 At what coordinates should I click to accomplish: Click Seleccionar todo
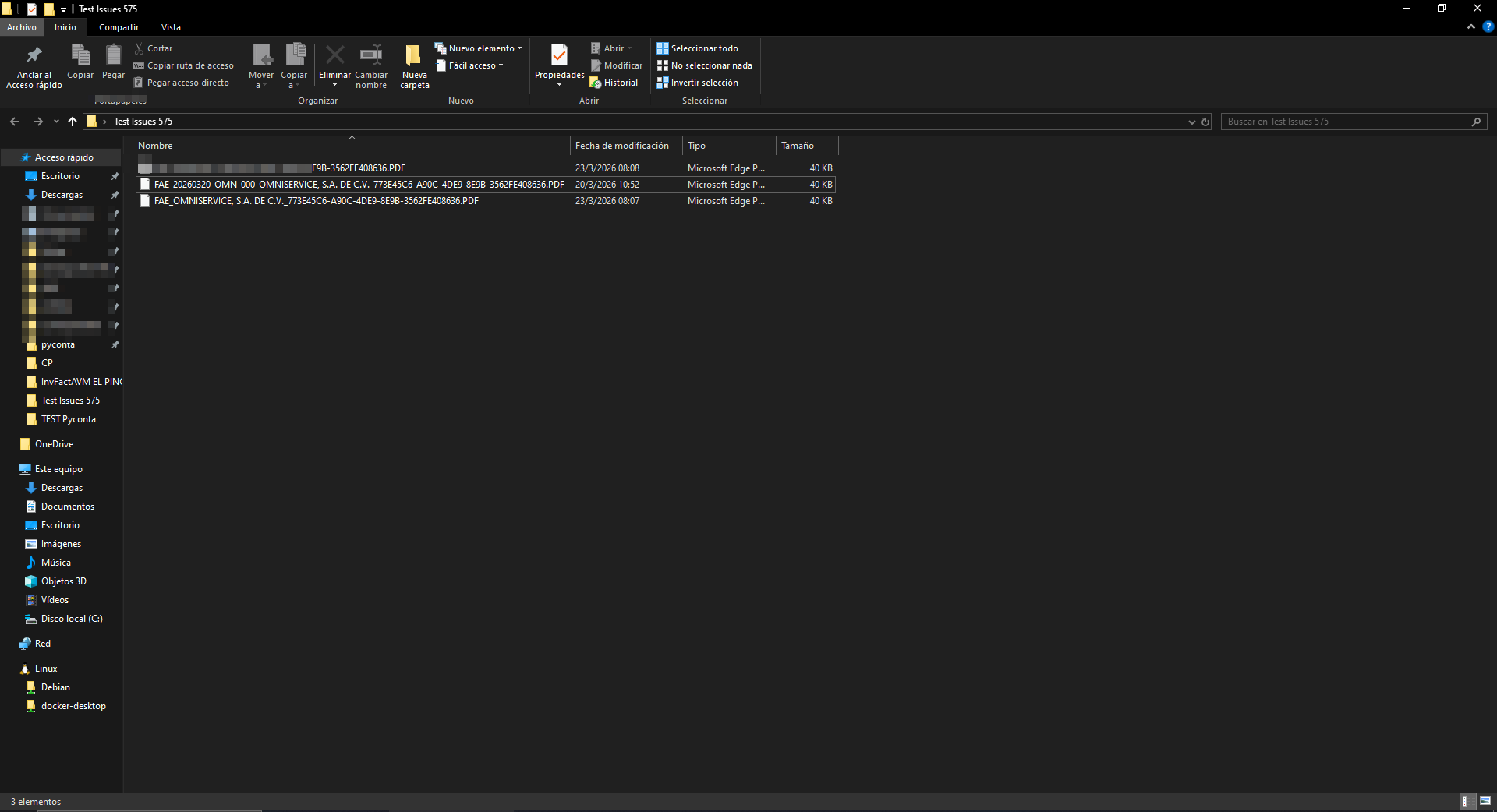(697, 48)
